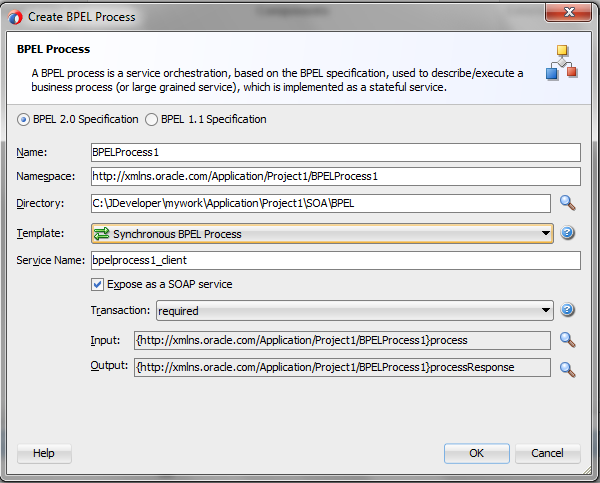Screen dimensions: 600x483
Task: Click the Input label text
Action: pos(105,340)
